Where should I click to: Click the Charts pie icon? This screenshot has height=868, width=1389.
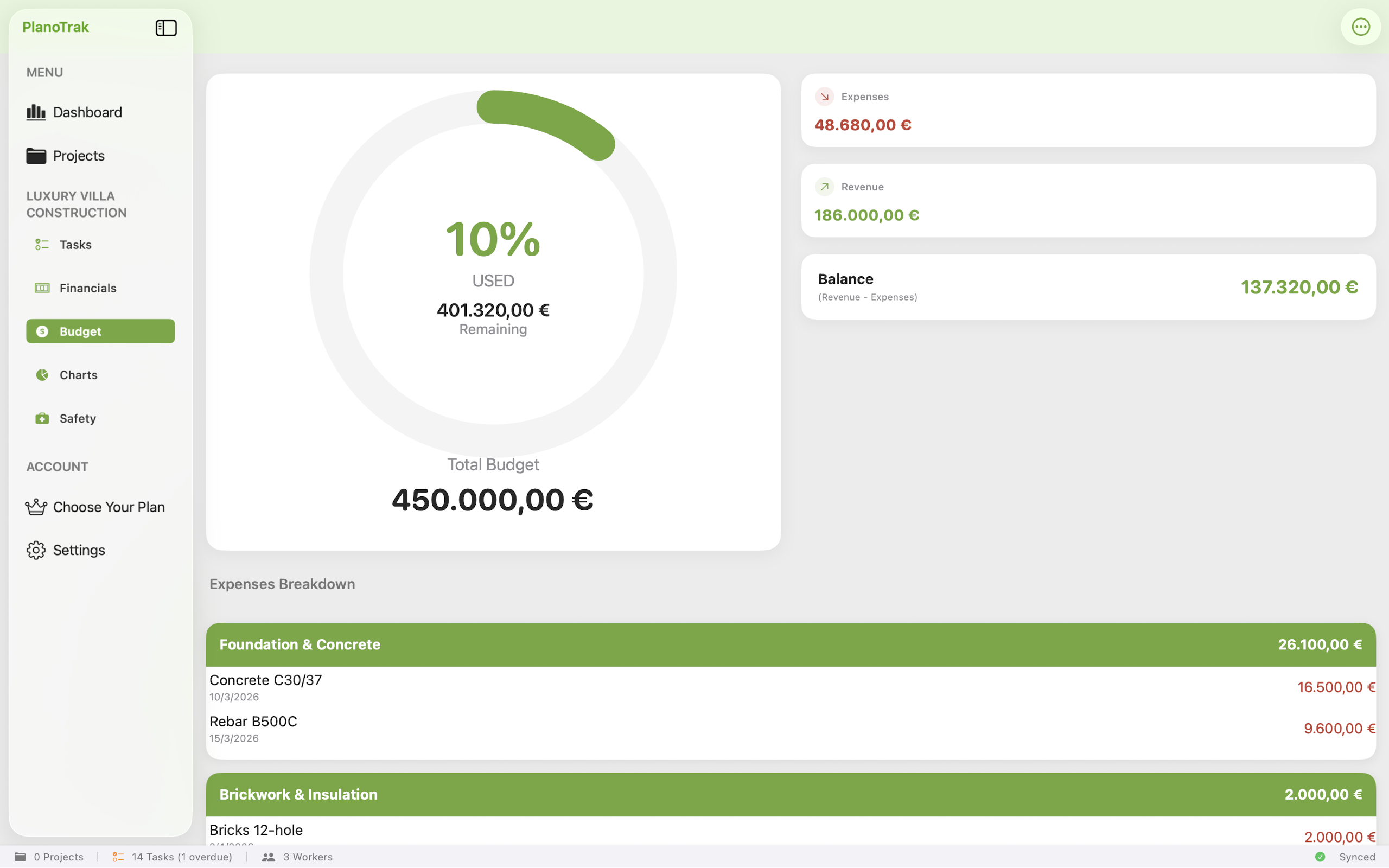[42, 375]
